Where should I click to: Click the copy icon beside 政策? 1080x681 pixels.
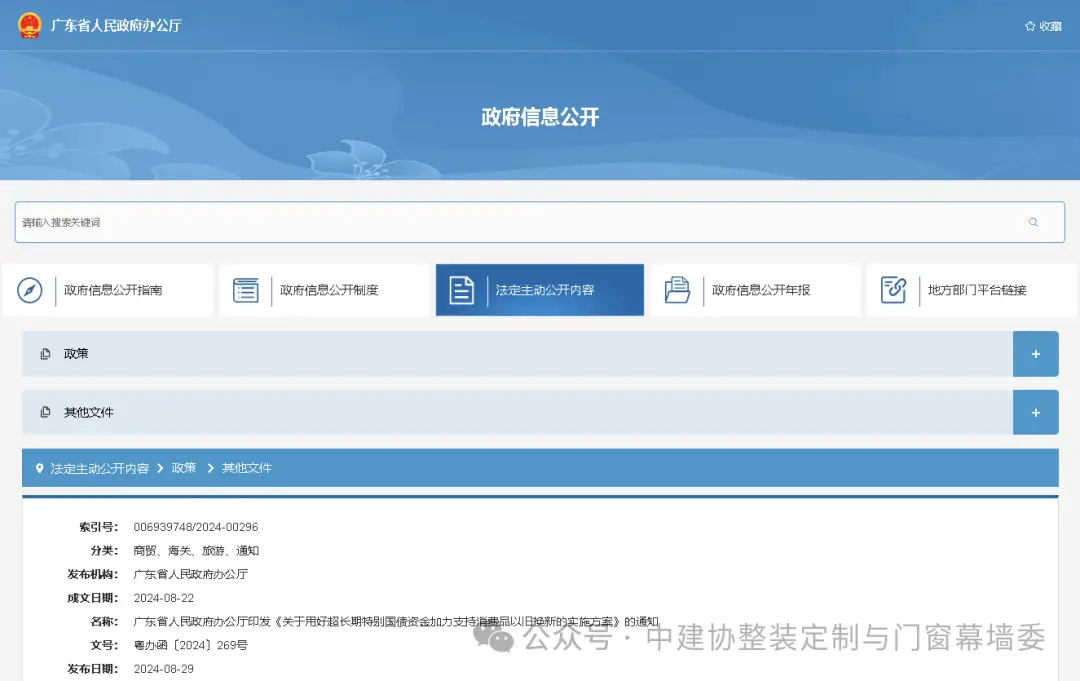45,354
